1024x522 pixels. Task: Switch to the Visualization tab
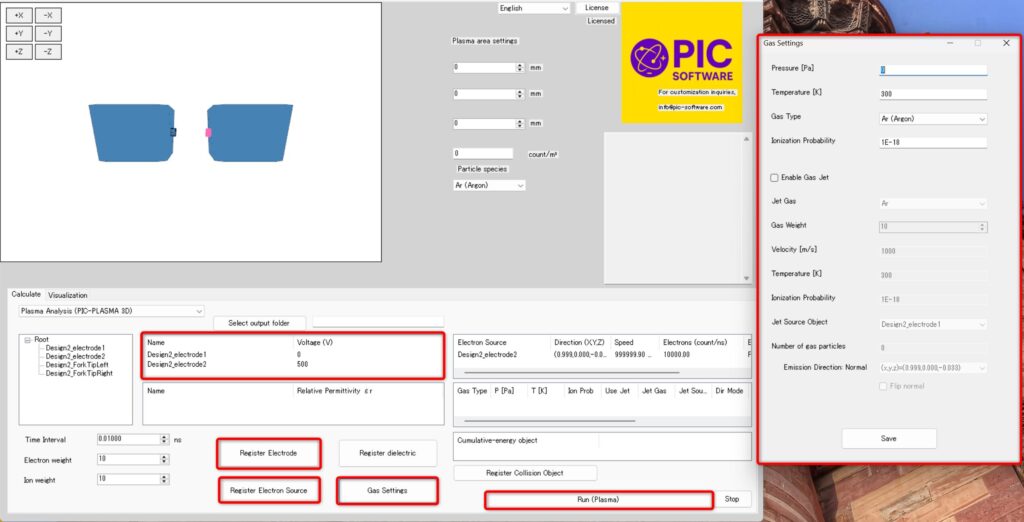pos(67,295)
